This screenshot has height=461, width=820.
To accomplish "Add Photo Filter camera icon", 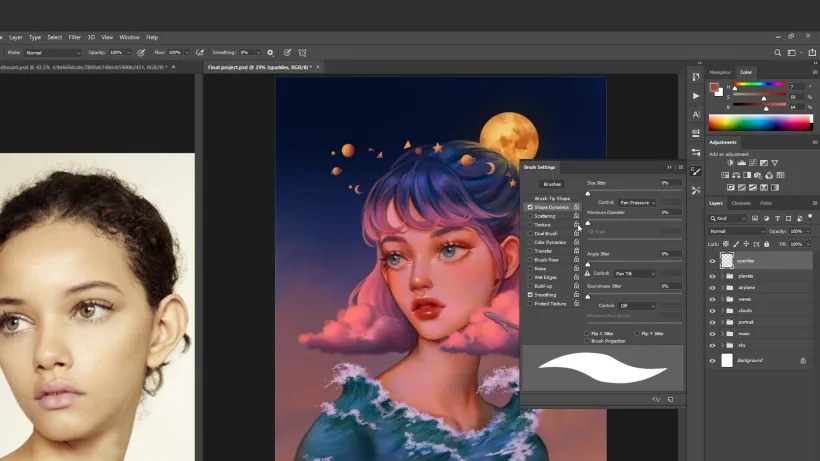I will pyautogui.click(x=758, y=175).
